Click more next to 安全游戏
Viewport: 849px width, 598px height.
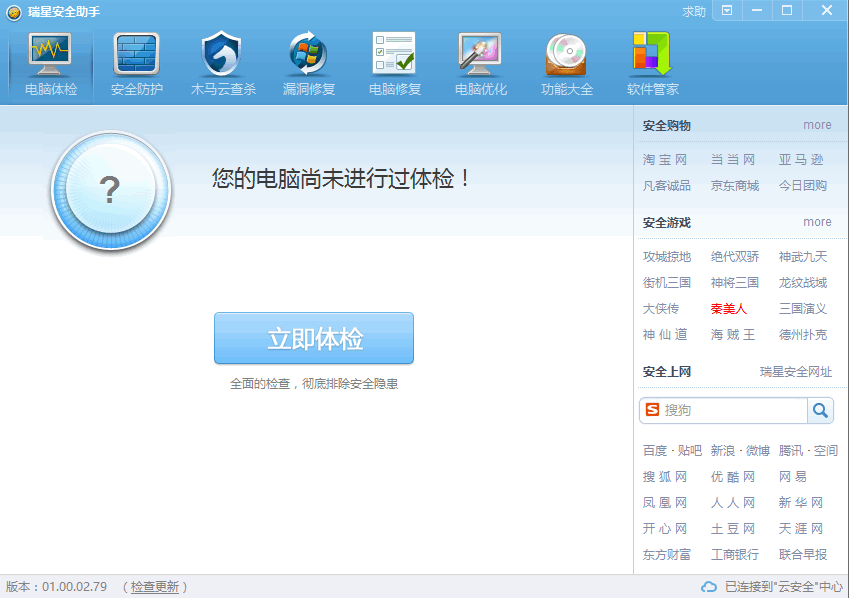[x=817, y=222]
